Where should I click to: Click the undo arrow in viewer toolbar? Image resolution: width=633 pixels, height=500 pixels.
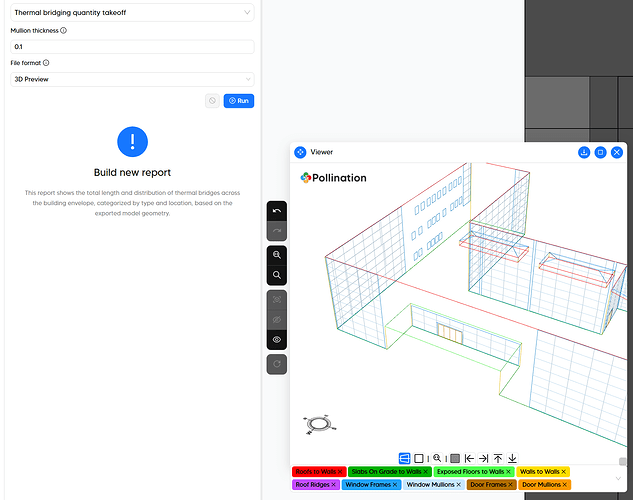277,211
